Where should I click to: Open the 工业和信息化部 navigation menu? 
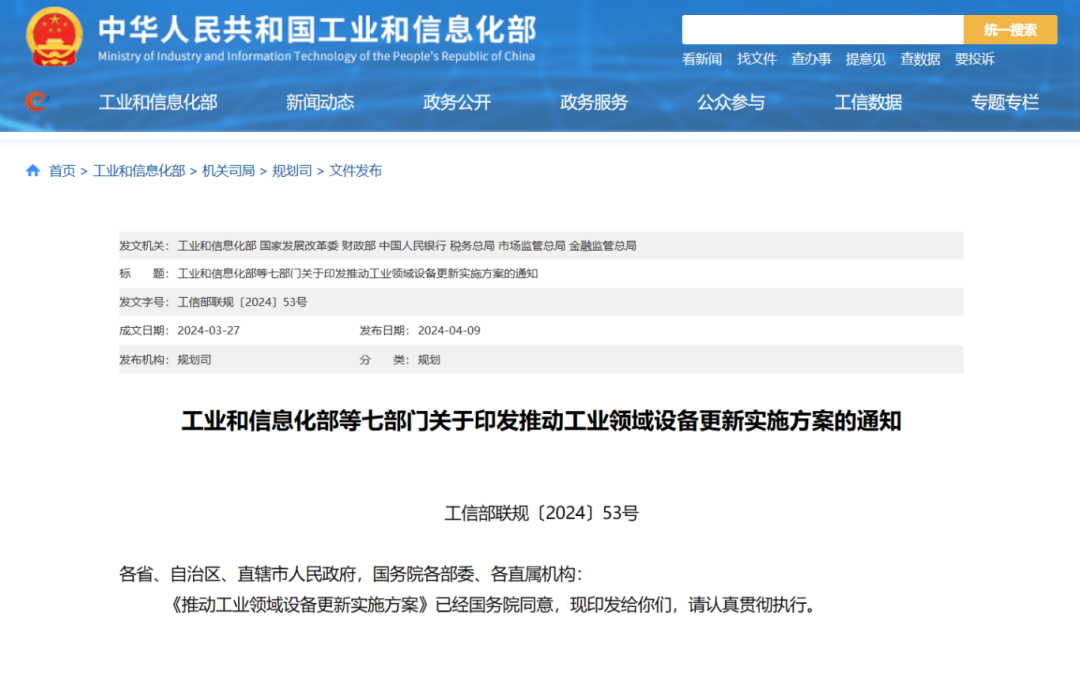[x=158, y=102]
